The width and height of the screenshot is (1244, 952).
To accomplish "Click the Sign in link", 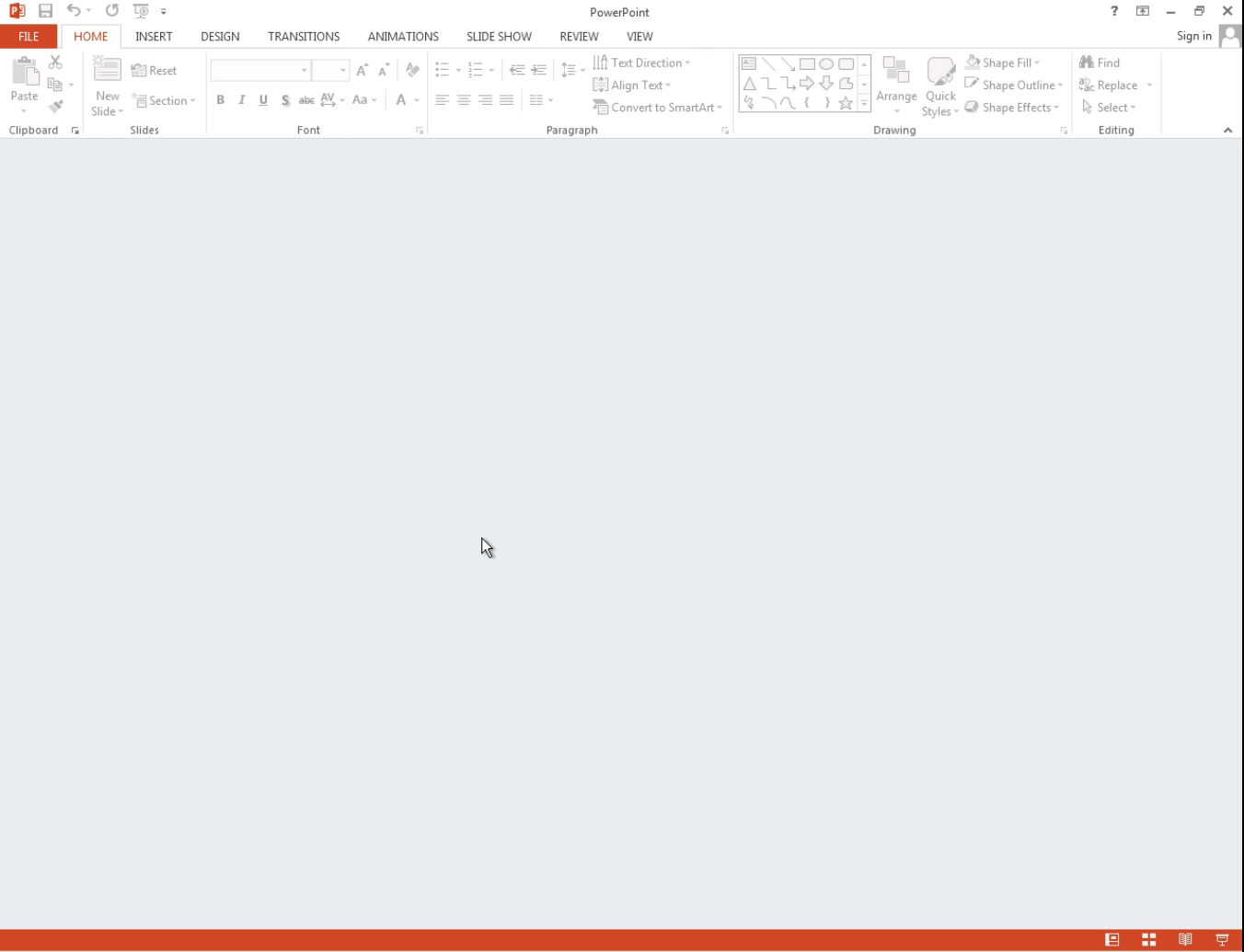I will tap(1193, 36).
